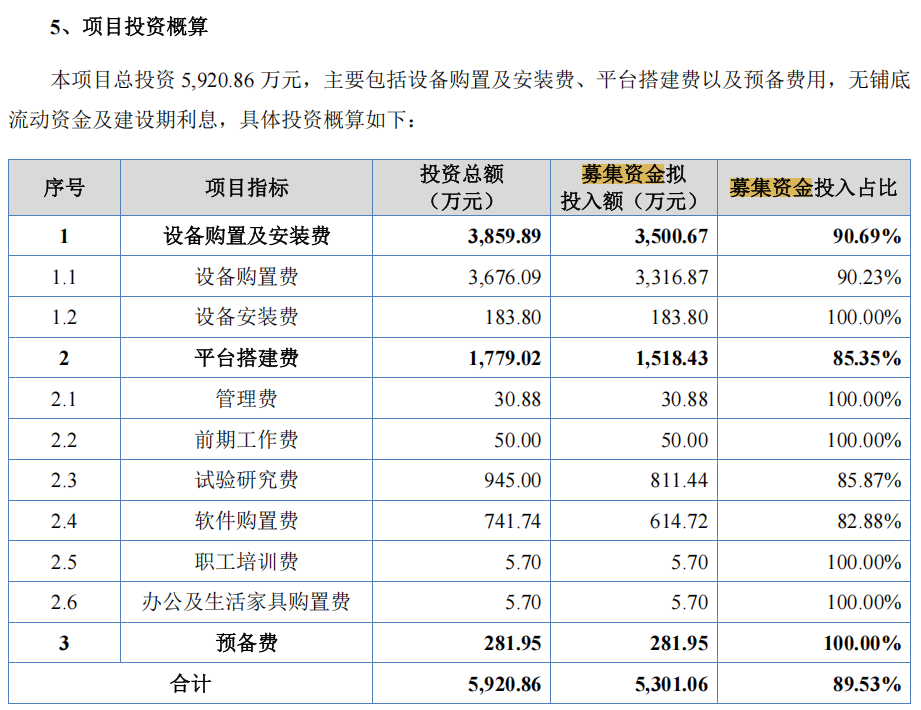Click the 软件购置费 row label
The image size is (921, 710).
pyautogui.click(x=246, y=521)
